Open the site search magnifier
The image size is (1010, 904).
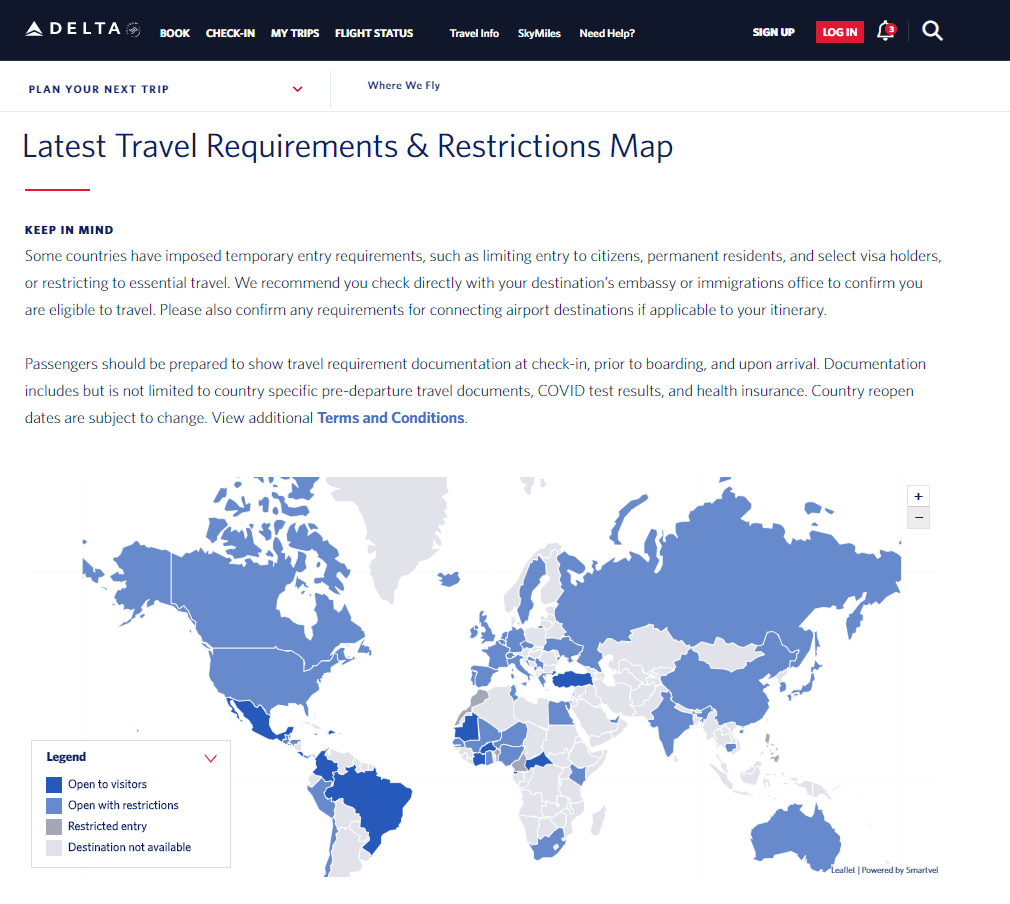point(932,31)
